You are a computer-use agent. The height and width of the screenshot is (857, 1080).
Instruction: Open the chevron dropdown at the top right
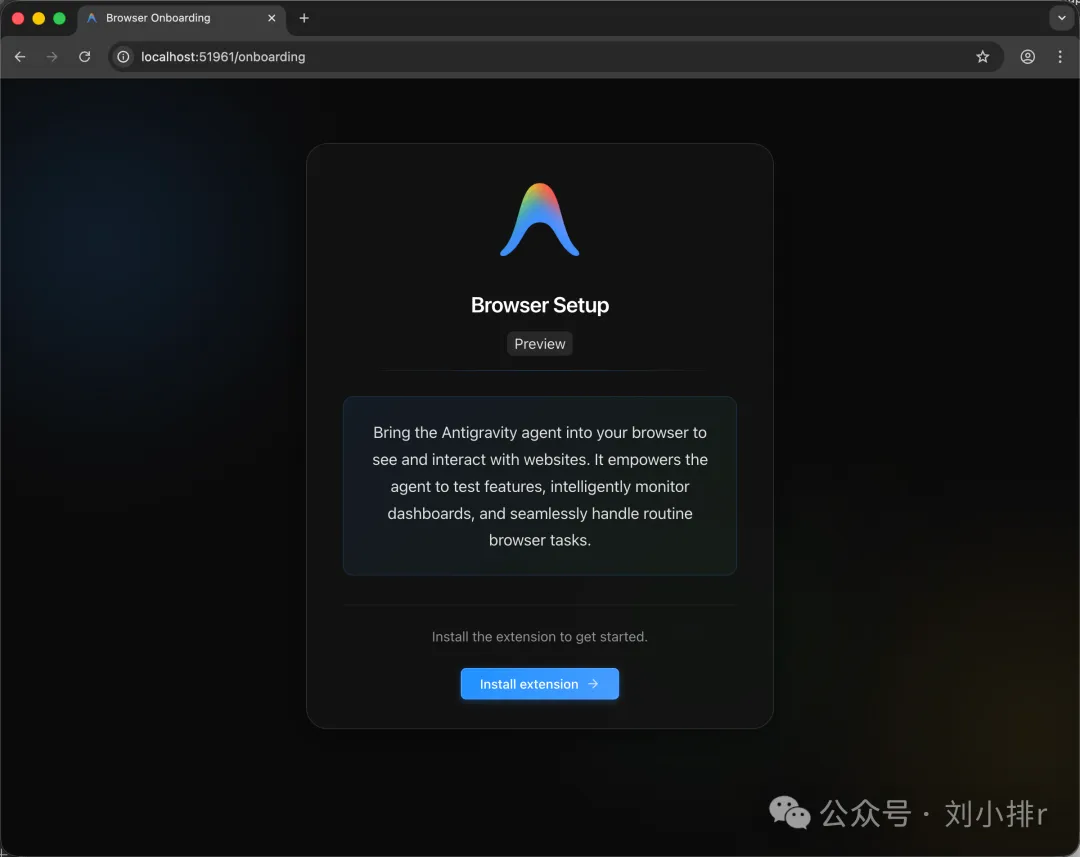tap(1061, 17)
